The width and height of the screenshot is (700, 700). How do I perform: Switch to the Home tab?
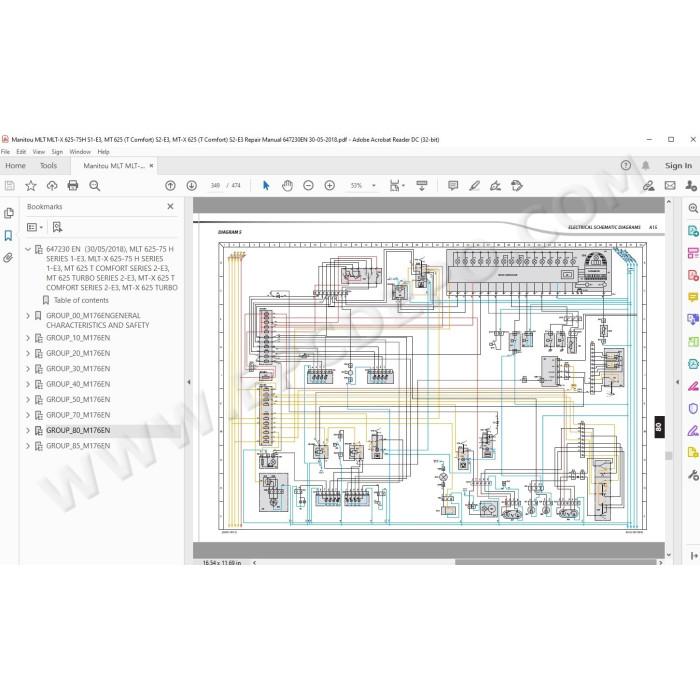15,166
